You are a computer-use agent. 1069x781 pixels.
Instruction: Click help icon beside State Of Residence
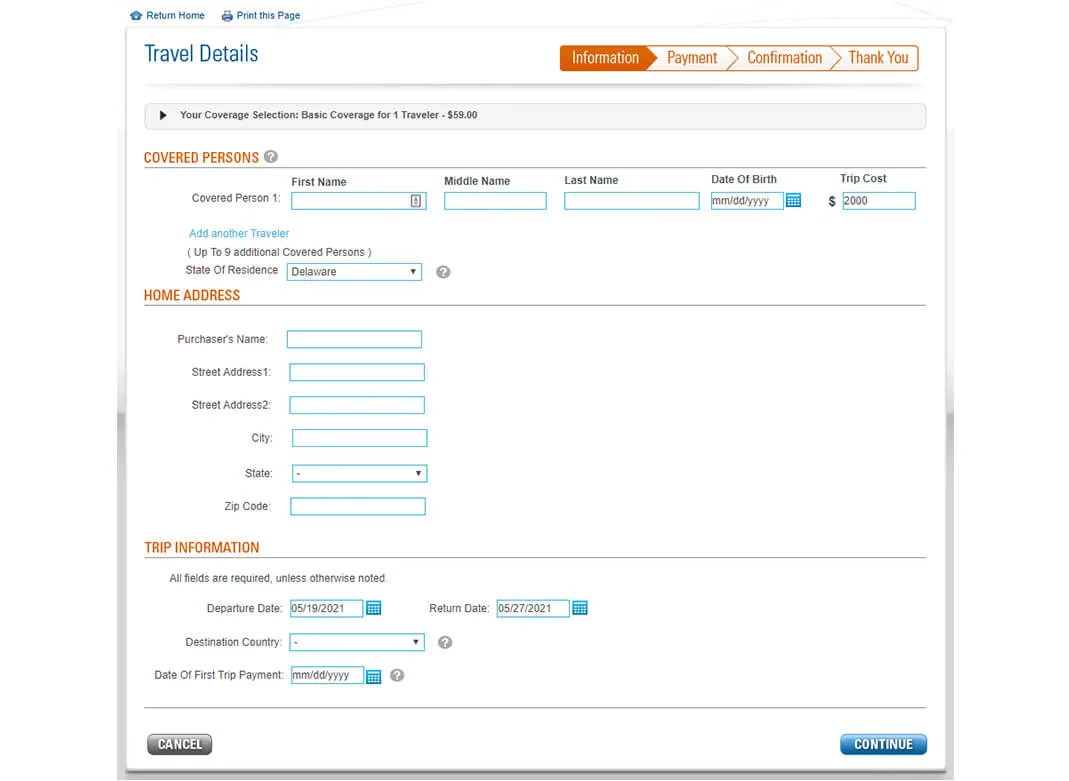(x=443, y=272)
